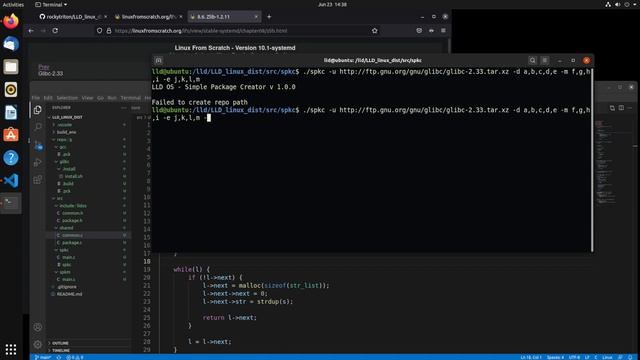640x360 pixels.
Task: Click Activities in the top bar
Action: 13,4
